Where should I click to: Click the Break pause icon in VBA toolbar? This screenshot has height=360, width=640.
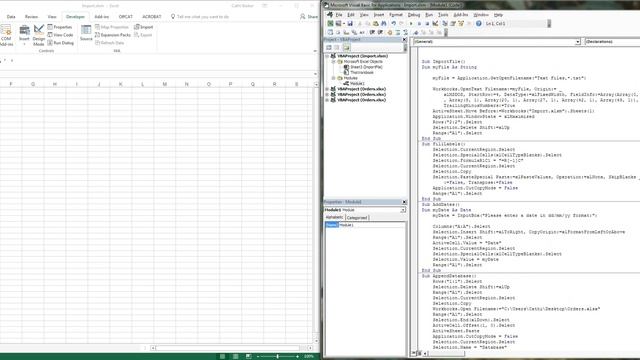(419, 24)
